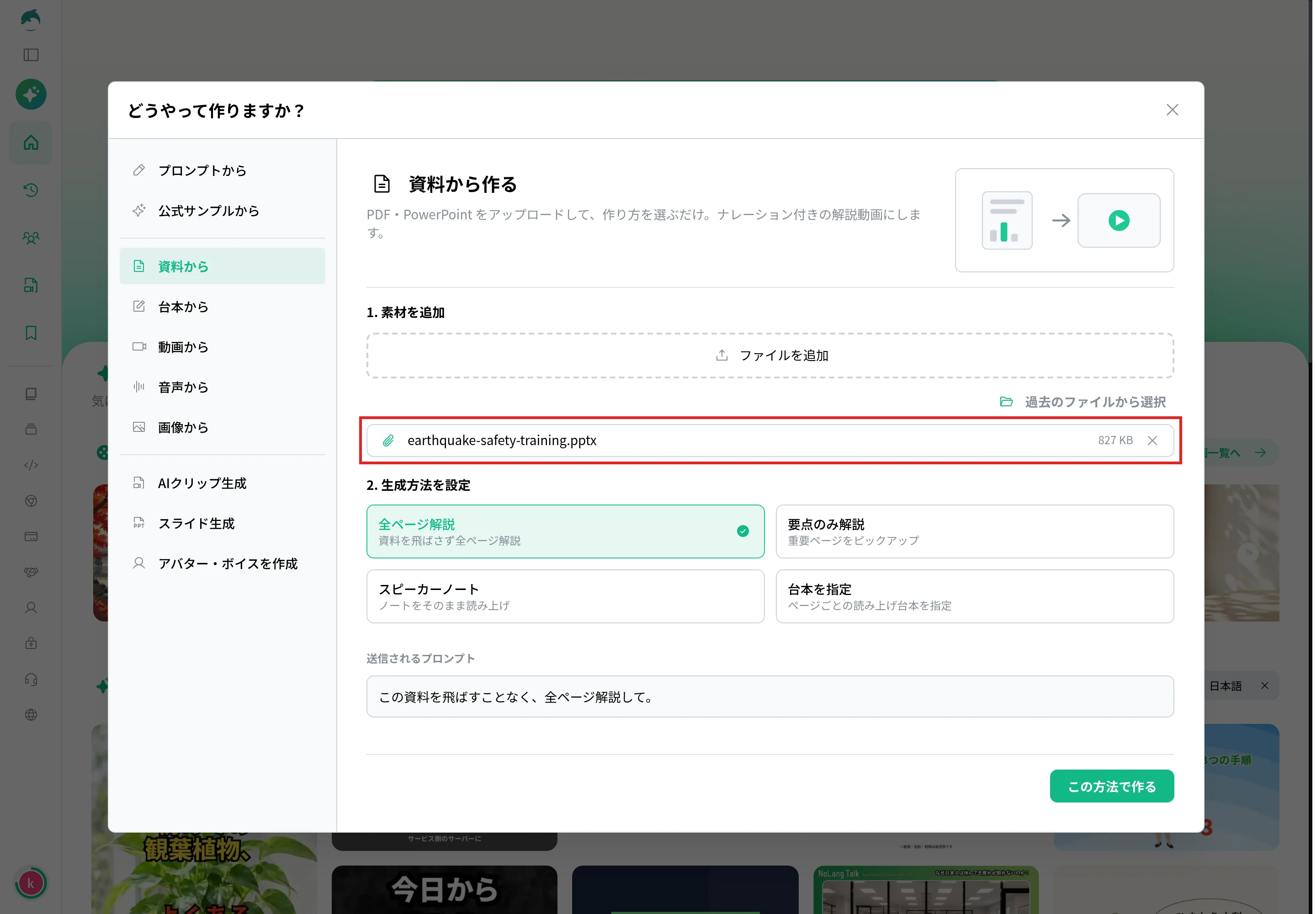Choose 台本から in the dialog menu
The image size is (1316, 914).
pos(222,307)
